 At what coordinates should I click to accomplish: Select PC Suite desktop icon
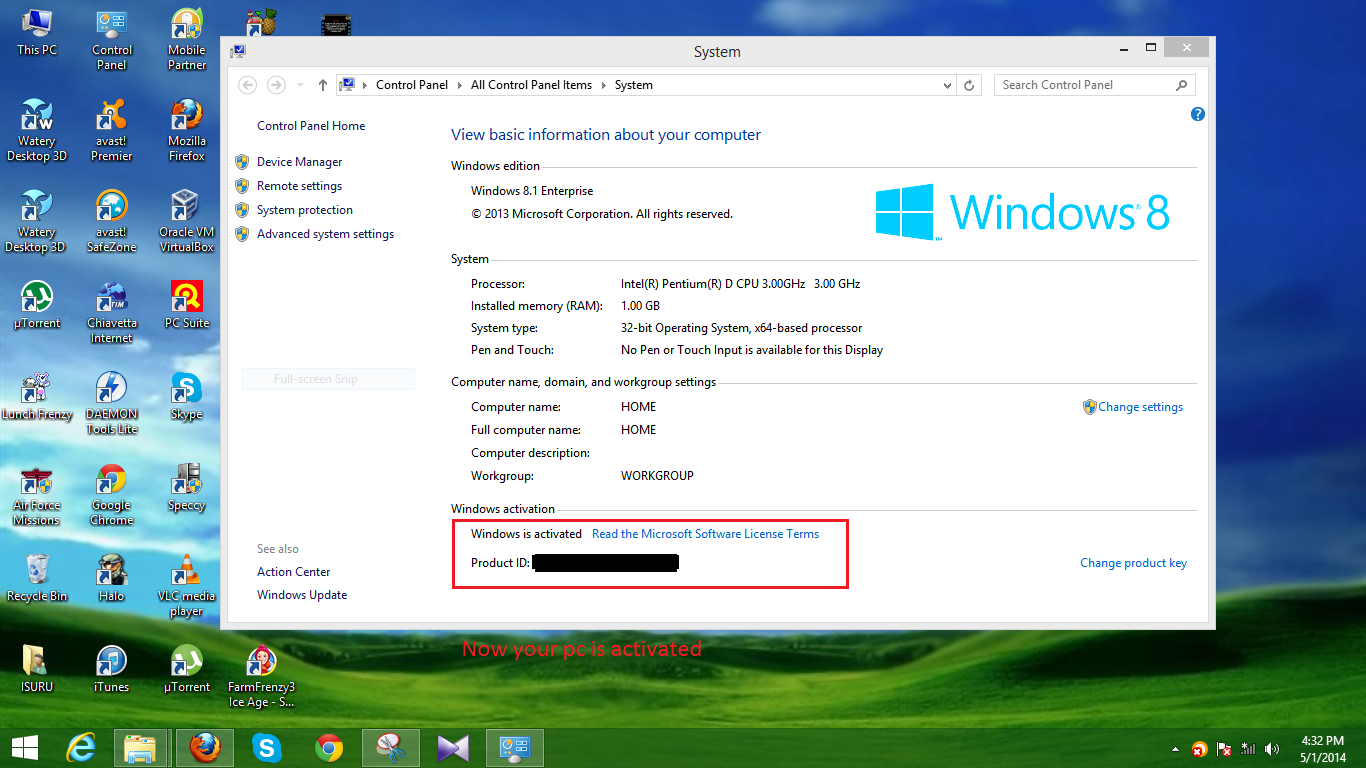click(187, 305)
